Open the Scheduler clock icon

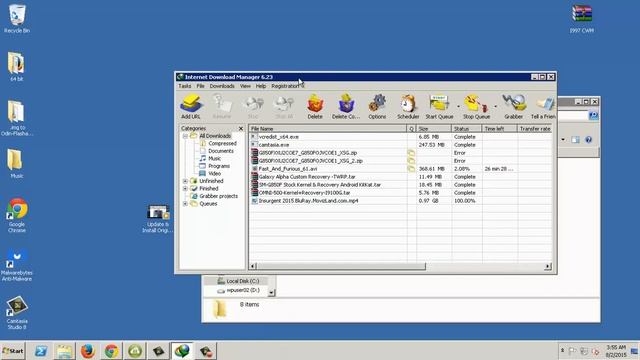408,107
